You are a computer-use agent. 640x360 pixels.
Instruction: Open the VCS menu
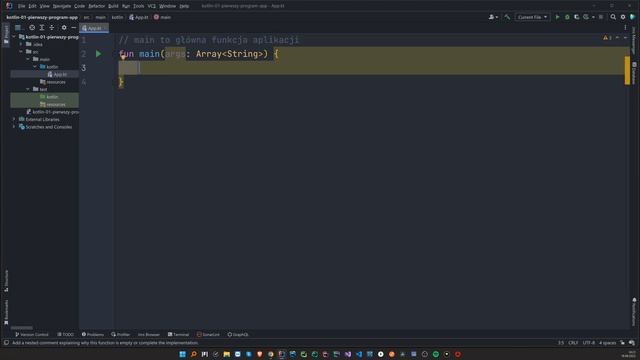[151, 6]
